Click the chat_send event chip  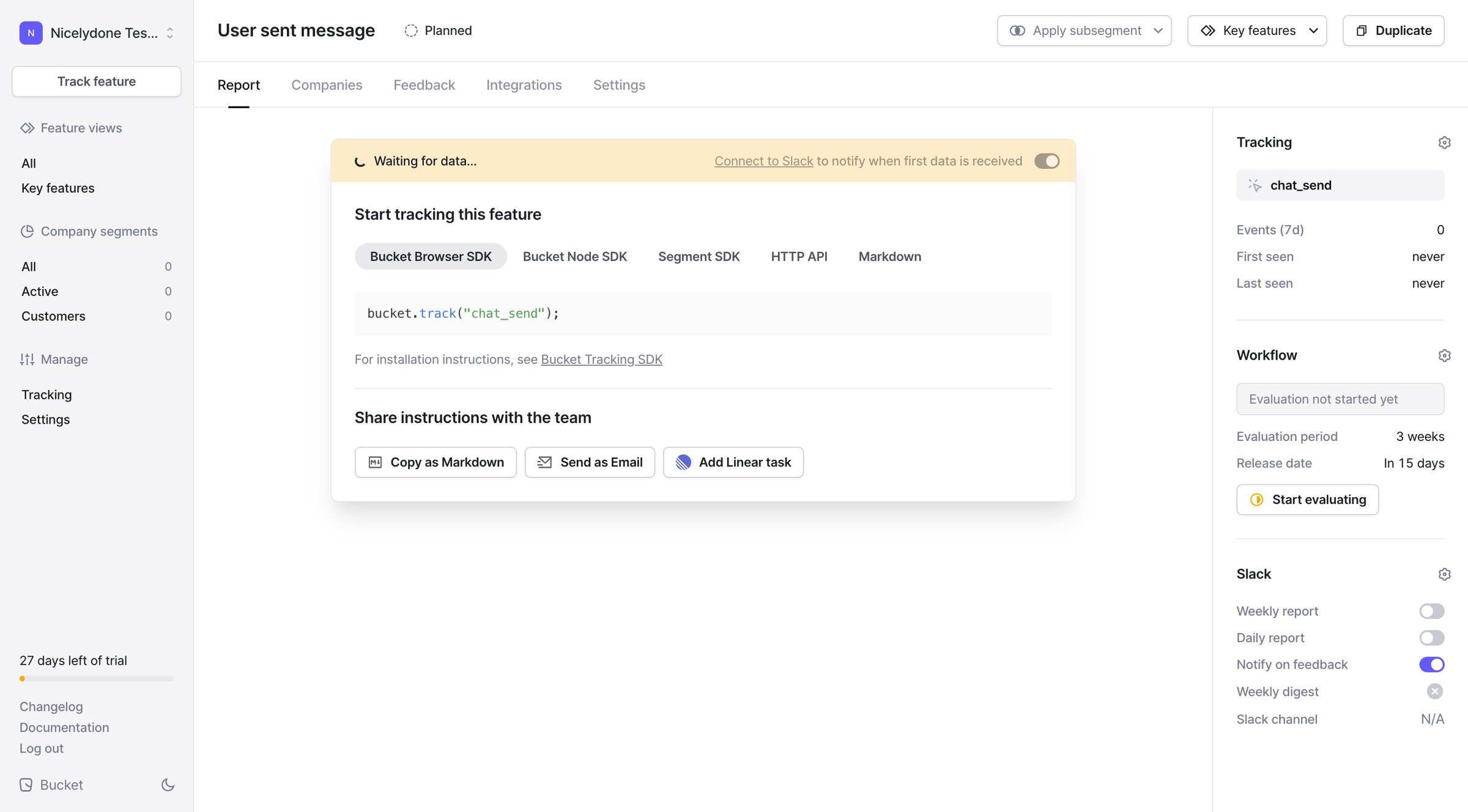pyautogui.click(x=1340, y=185)
